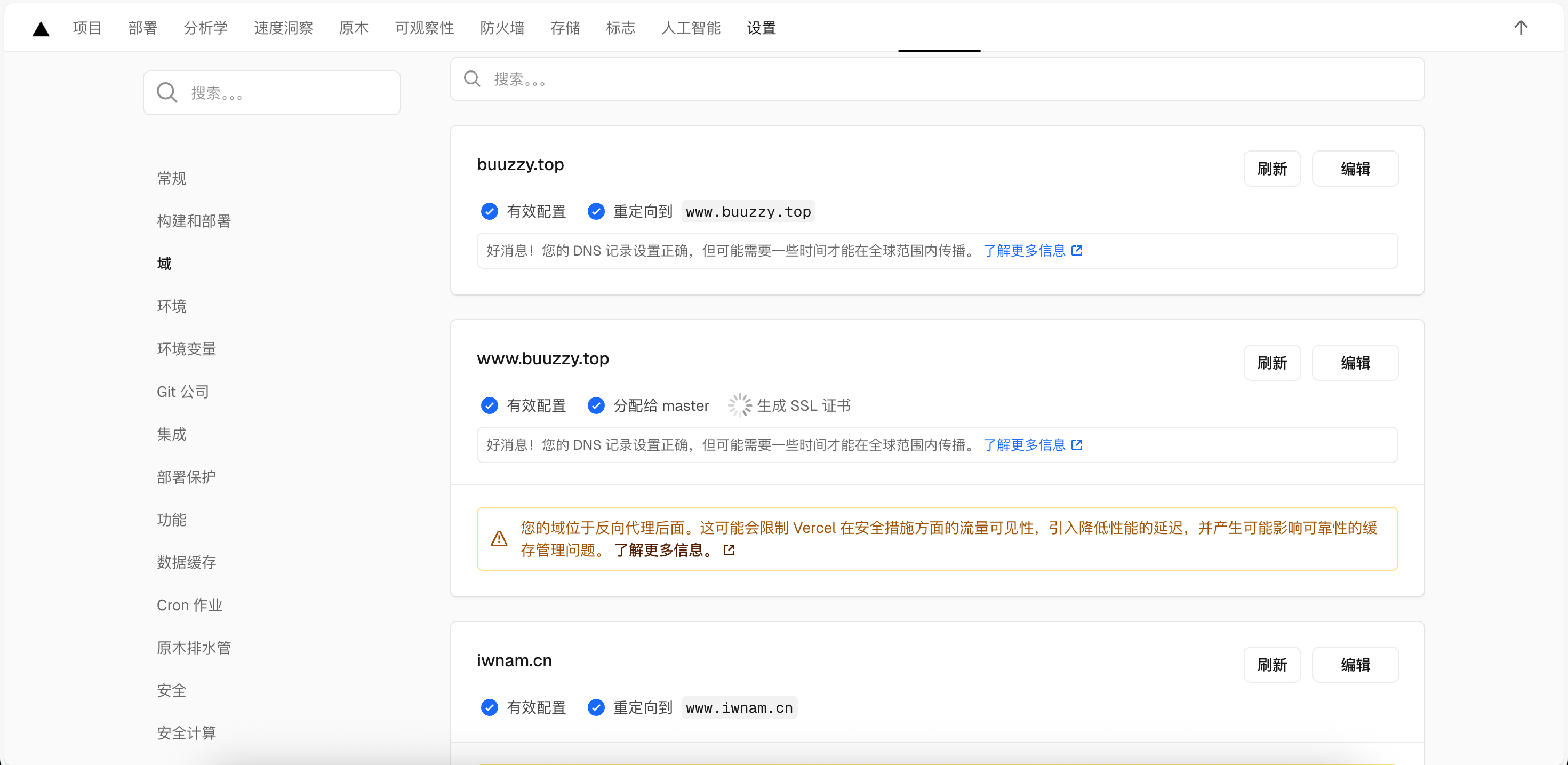
Task: Click the buuzzy.top domain heading
Action: (x=521, y=165)
